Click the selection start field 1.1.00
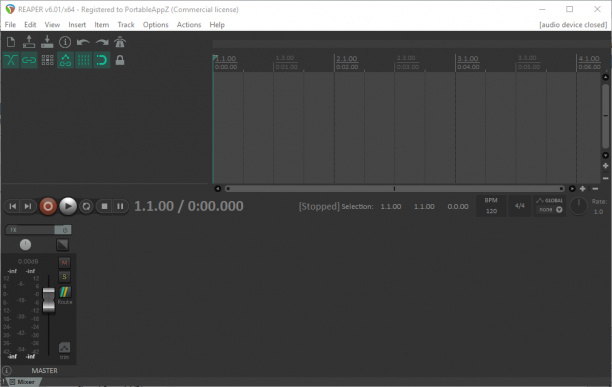Viewport: 612px width, 387px height. 391,206
